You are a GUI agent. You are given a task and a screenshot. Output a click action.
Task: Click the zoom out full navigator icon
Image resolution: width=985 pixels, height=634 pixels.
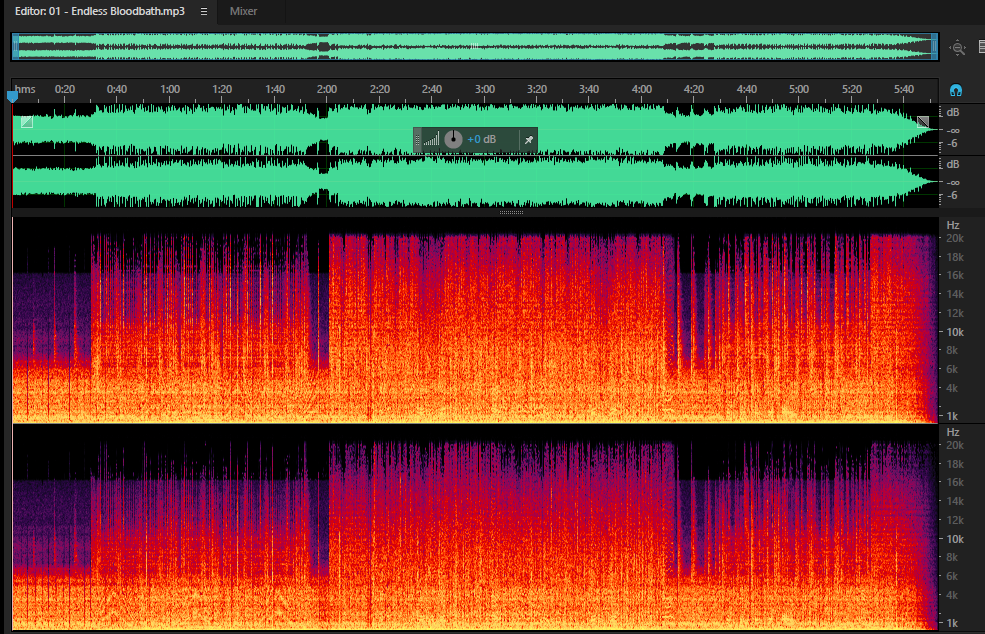(957, 48)
